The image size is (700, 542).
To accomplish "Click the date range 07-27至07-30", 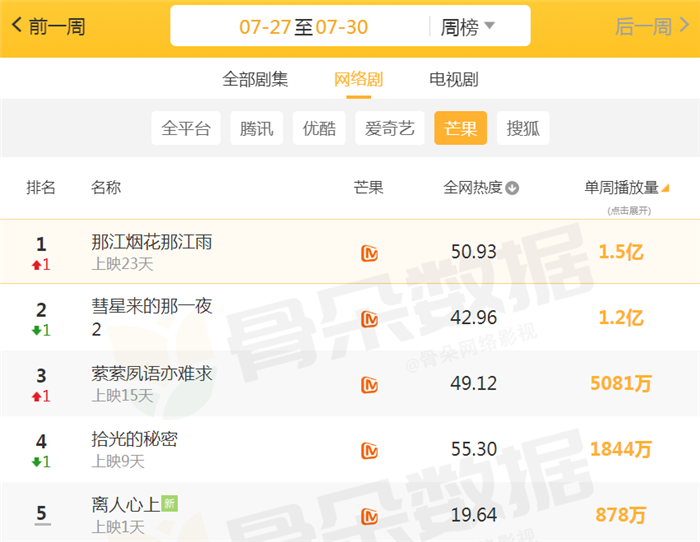I will [304, 27].
